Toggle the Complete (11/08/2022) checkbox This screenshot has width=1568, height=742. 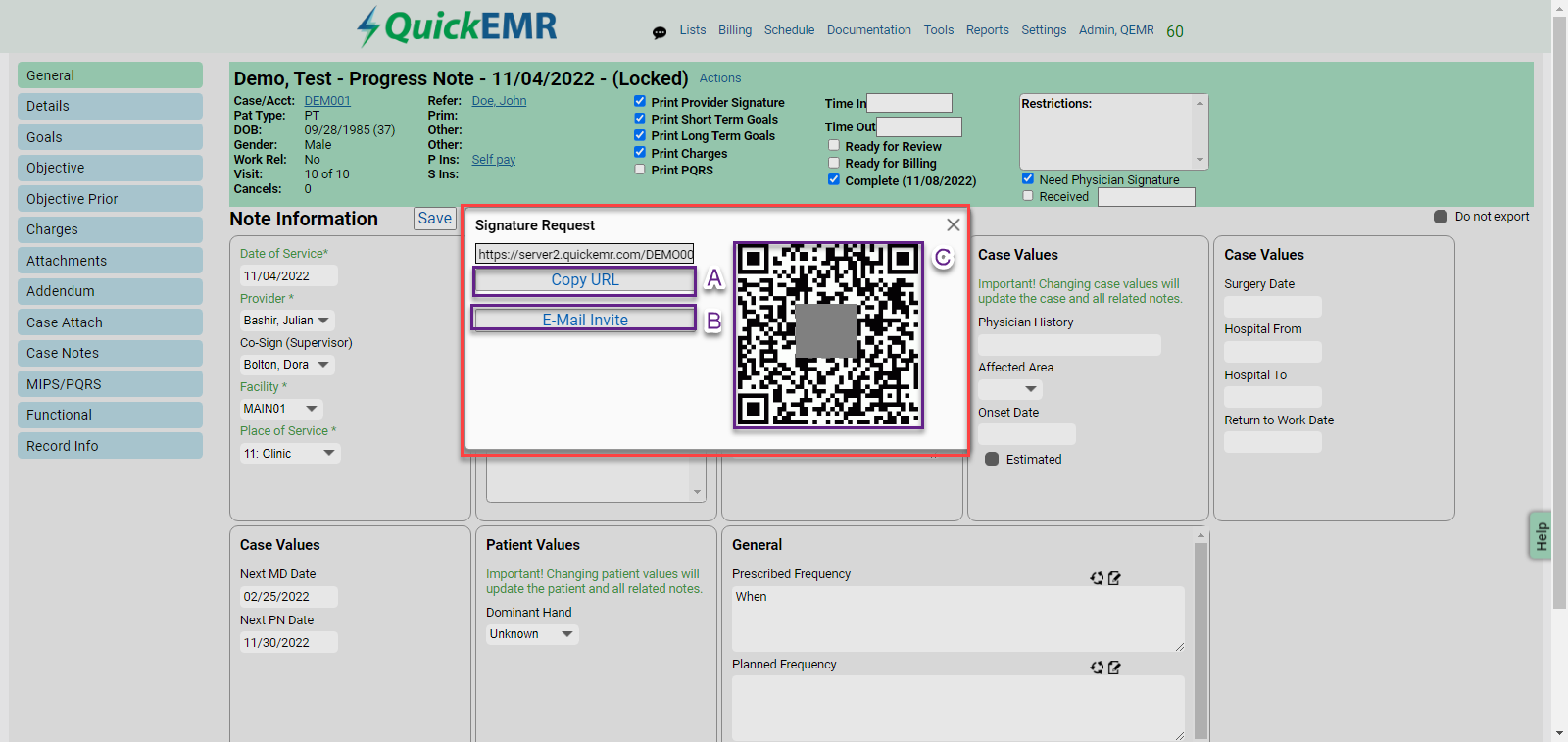coord(834,179)
